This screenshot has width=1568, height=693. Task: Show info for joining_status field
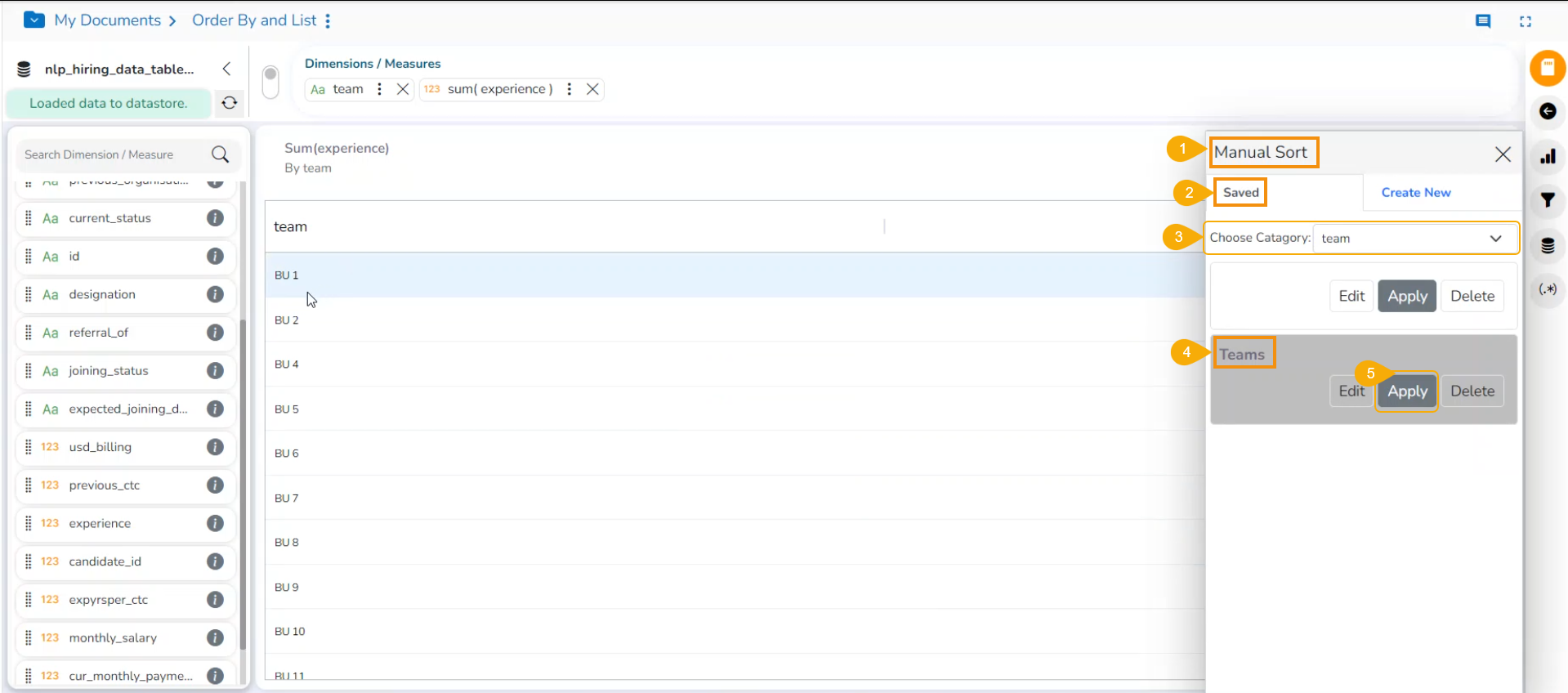pos(215,371)
